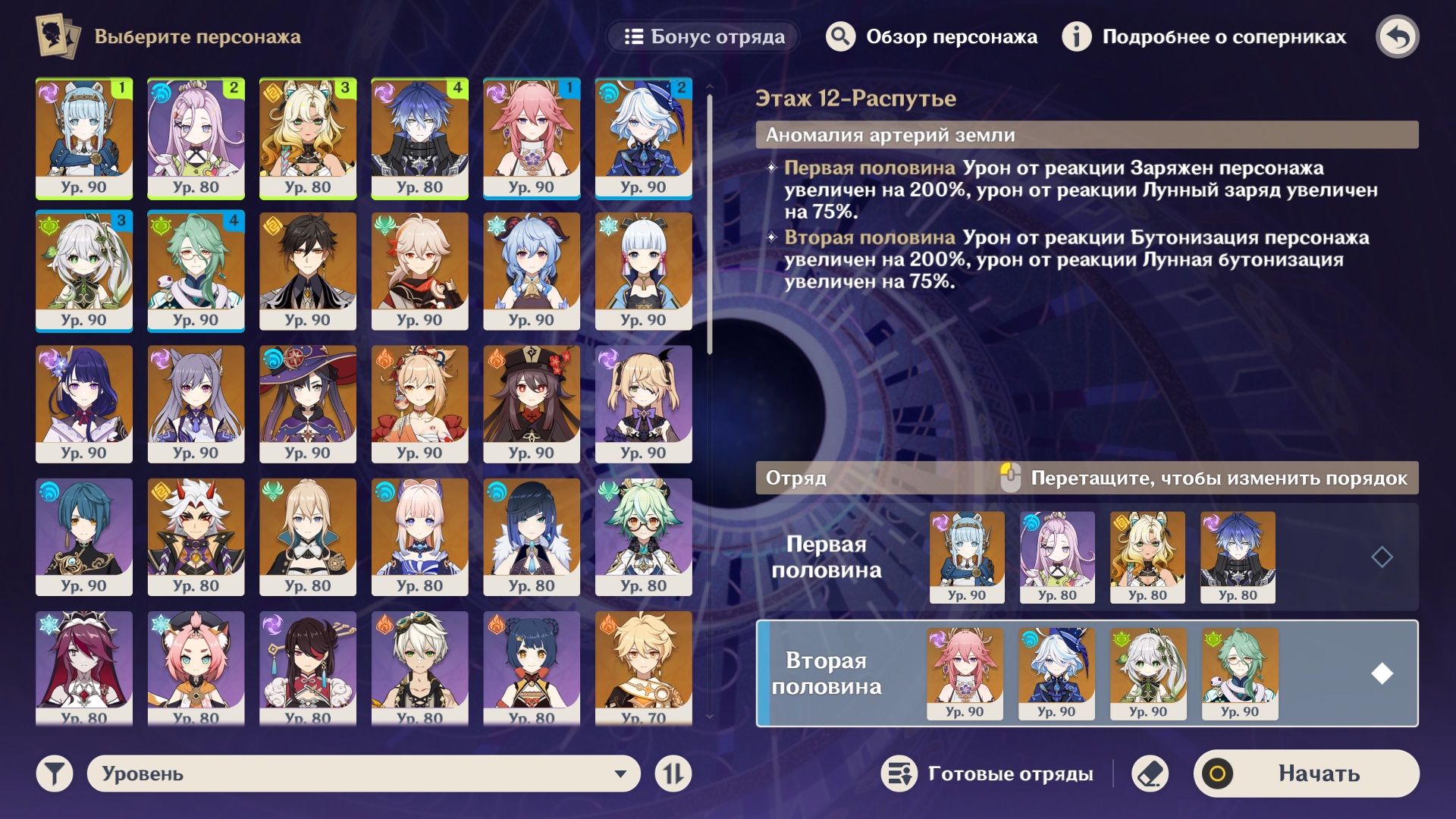This screenshot has height=819, width=1456.
Task: Click the Уровень dropdown arrow
Action: tap(620, 774)
